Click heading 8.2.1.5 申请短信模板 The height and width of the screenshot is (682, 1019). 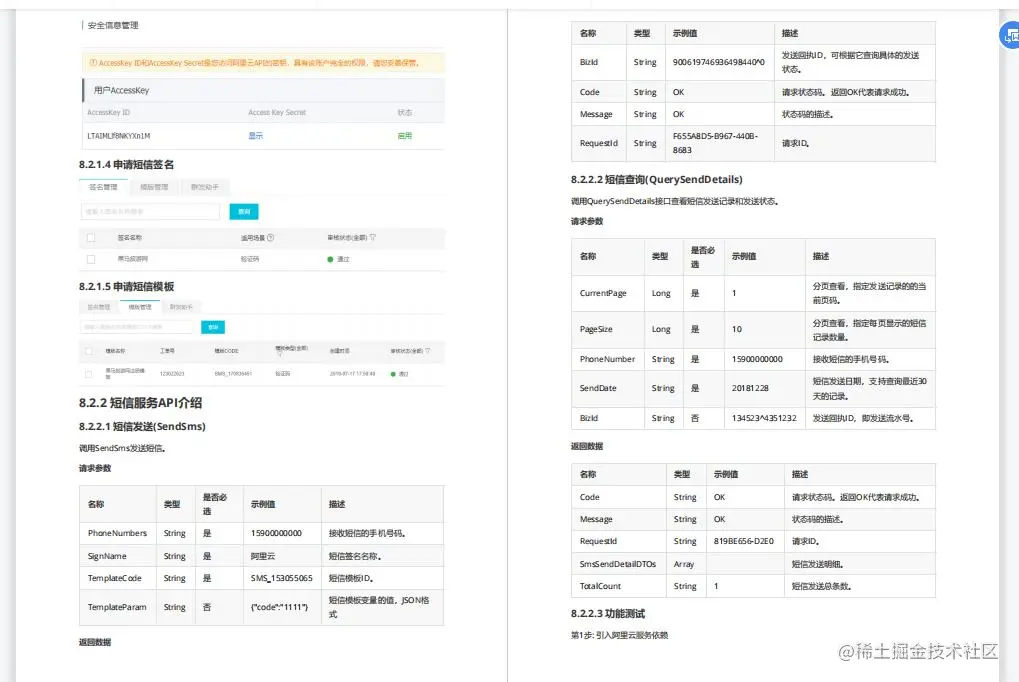tap(126, 287)
